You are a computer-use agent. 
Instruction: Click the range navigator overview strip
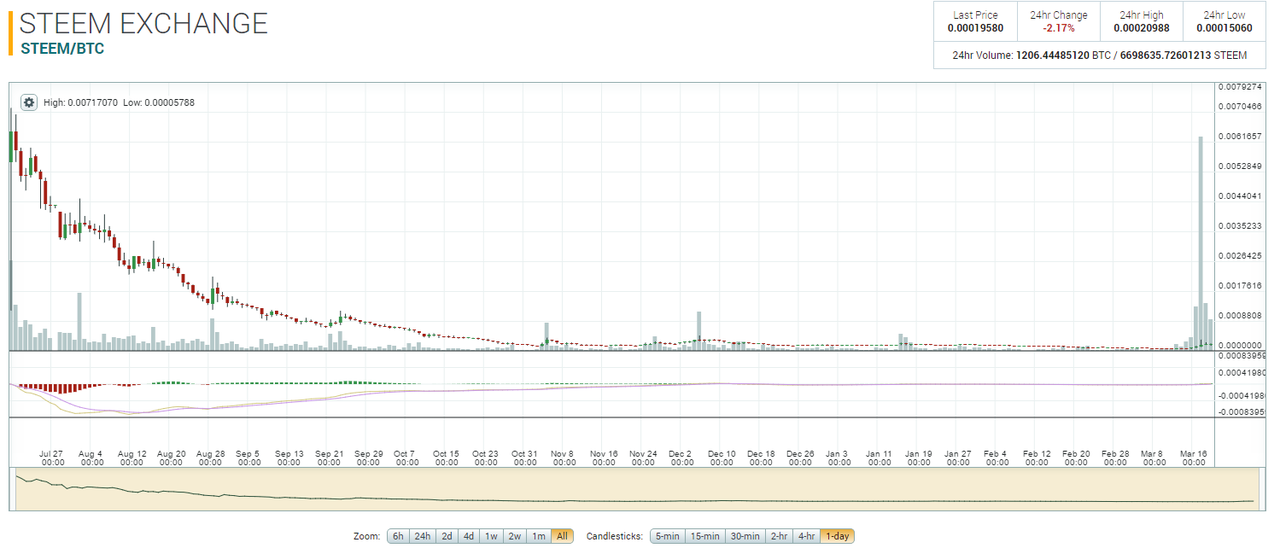[x=636, y=488]
